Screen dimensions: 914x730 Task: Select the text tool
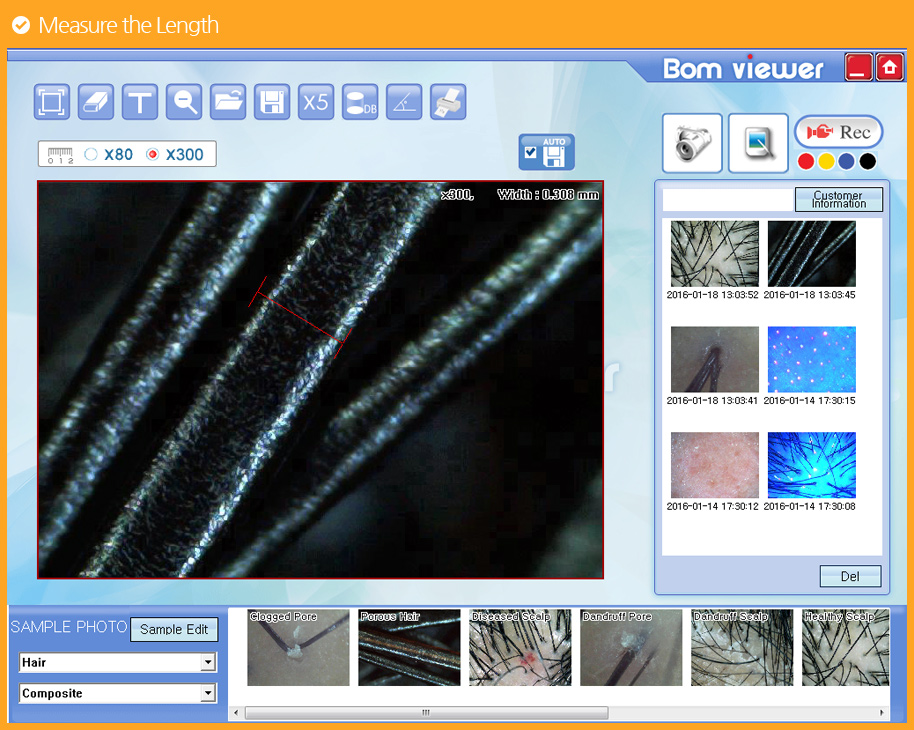[140, 102]
